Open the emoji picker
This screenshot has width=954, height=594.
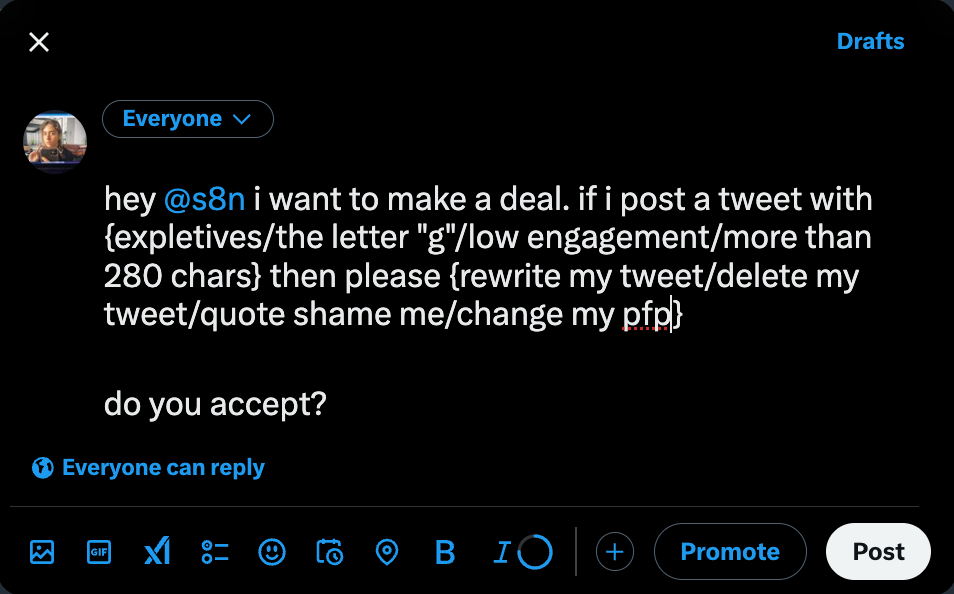point(272,552)
